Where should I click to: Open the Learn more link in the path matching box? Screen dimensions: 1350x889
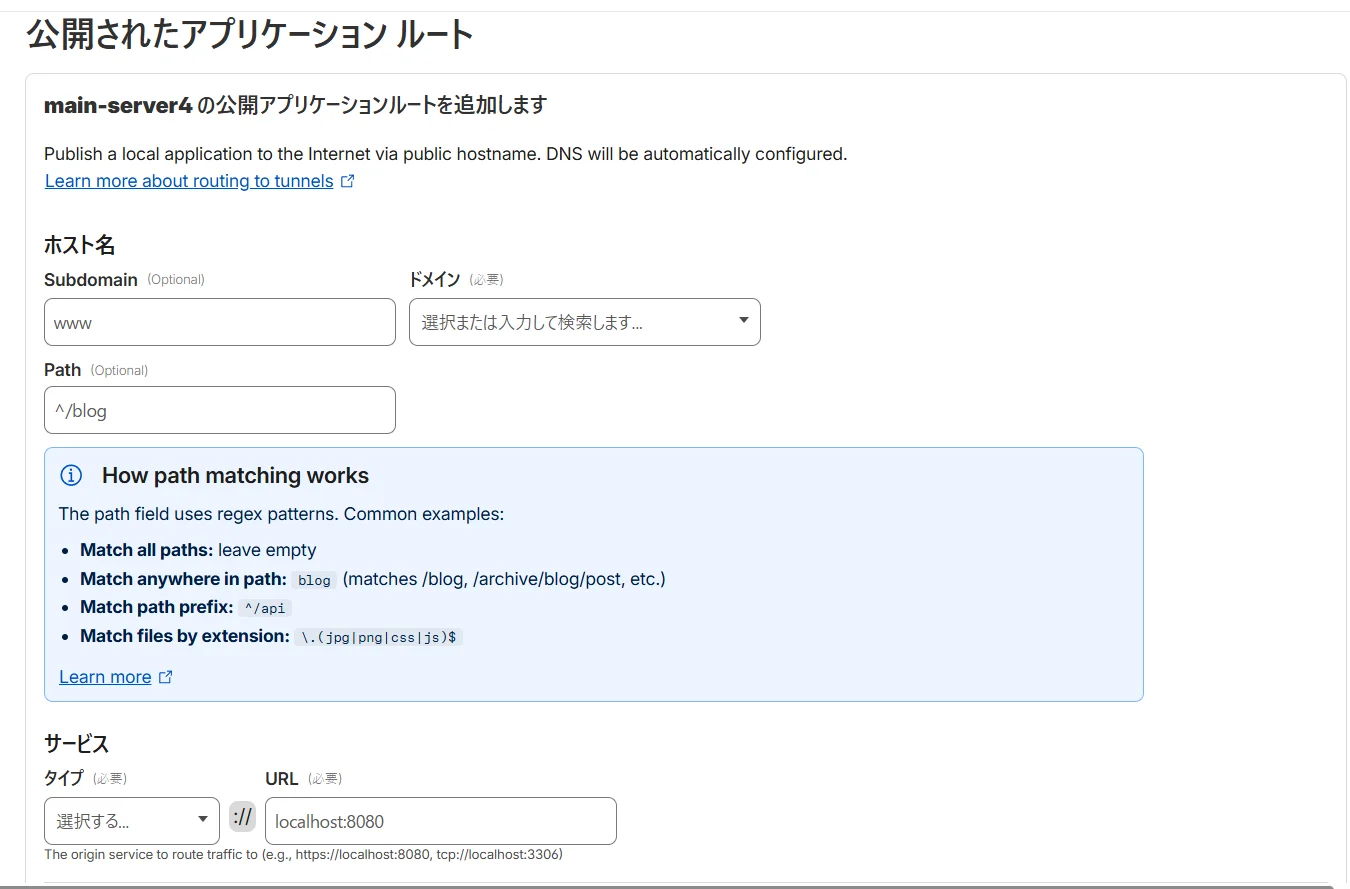(105, 677)
